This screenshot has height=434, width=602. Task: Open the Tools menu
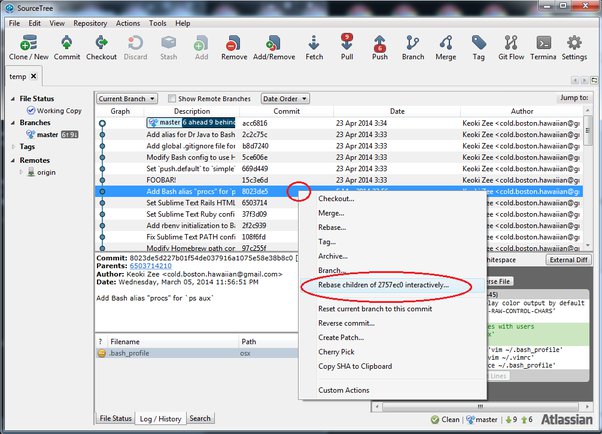(x=158, y=23)
